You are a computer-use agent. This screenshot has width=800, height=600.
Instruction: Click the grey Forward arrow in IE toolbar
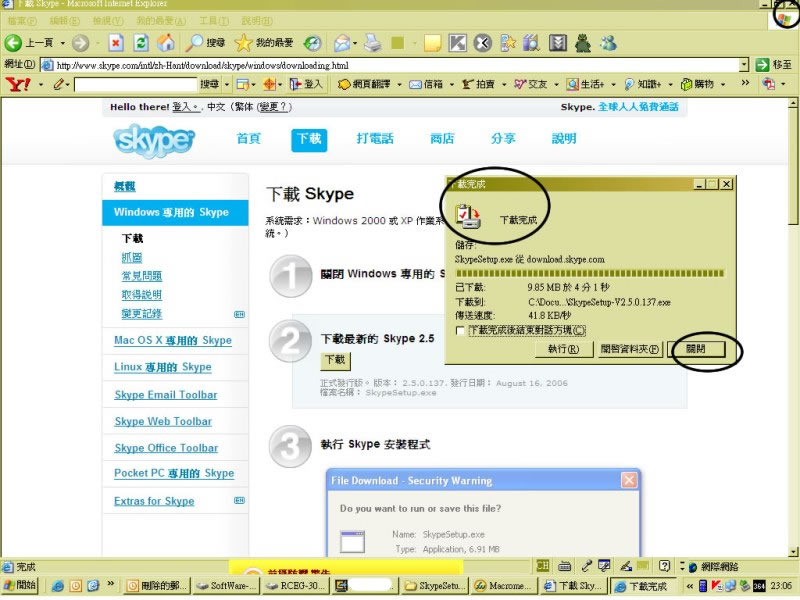tap(80, 43)
